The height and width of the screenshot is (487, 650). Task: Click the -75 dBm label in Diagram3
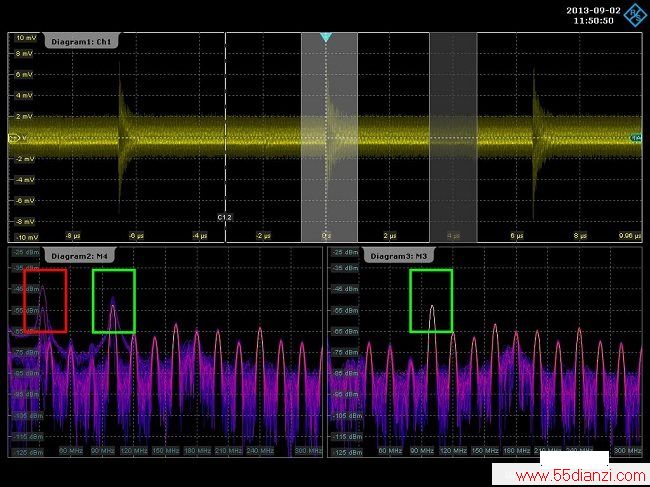click(x=346, y=353)
